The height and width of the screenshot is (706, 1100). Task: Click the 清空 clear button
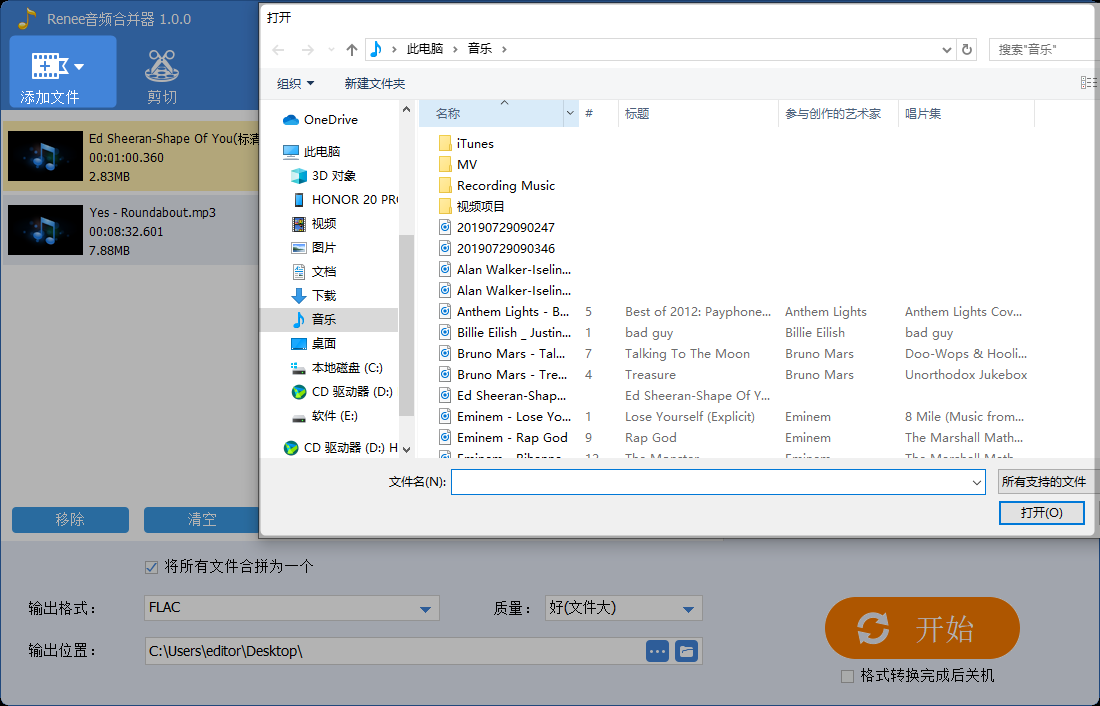[202, 520]
